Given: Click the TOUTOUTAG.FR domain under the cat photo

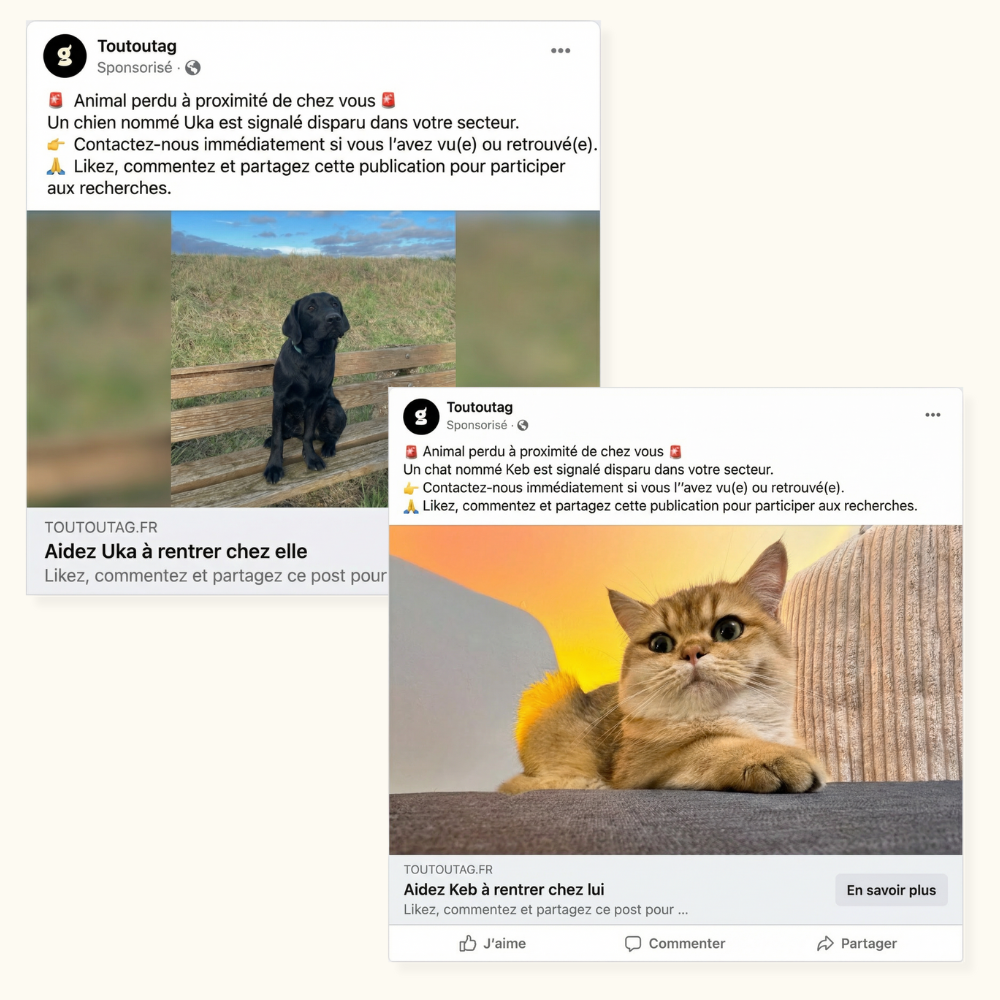Looking at the screenshot, I should [448, 869].
